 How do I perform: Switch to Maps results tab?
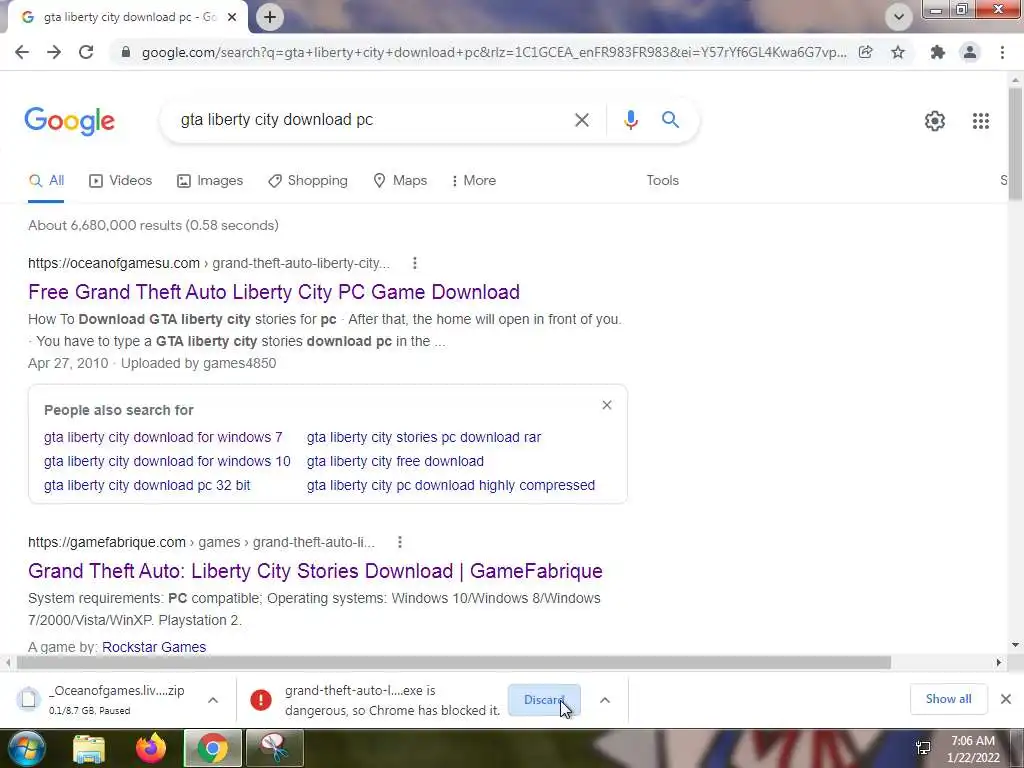point(400,181)
